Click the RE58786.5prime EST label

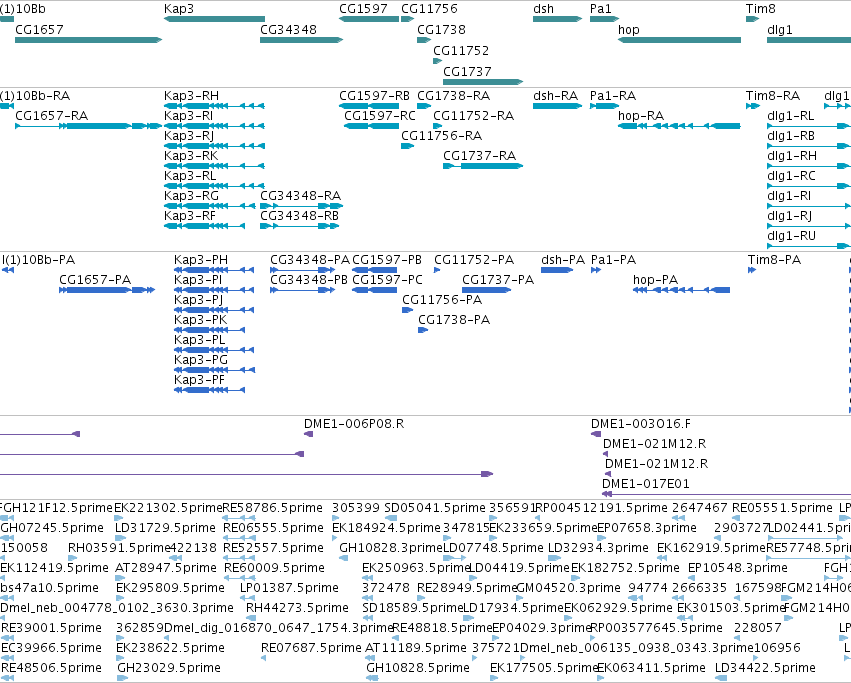point(273,508)
